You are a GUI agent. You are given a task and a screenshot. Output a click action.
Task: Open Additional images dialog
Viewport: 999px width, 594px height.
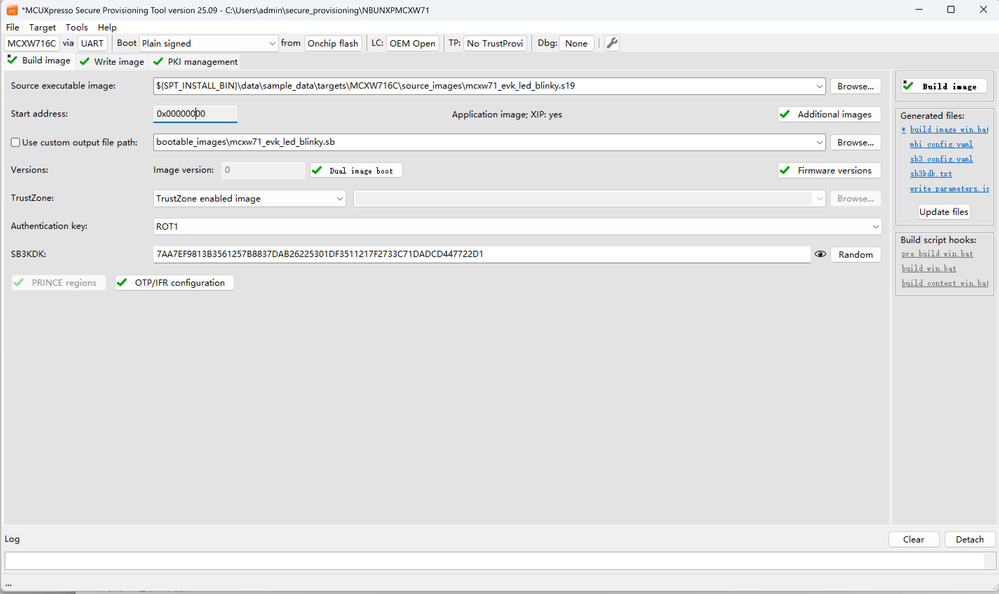[829, 115]
